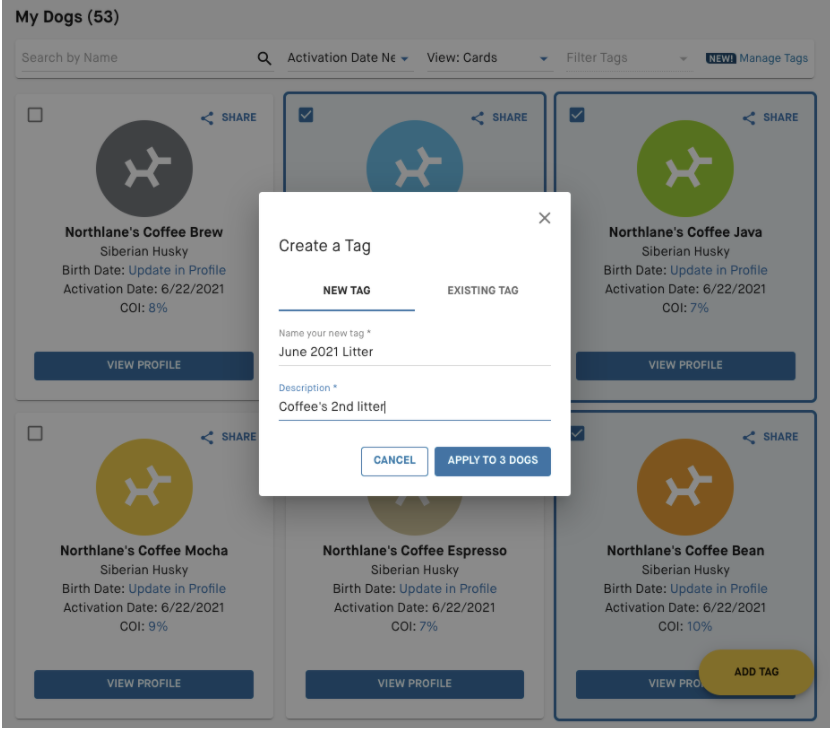Click the Cancel button in dialog

tap(394, 461)
